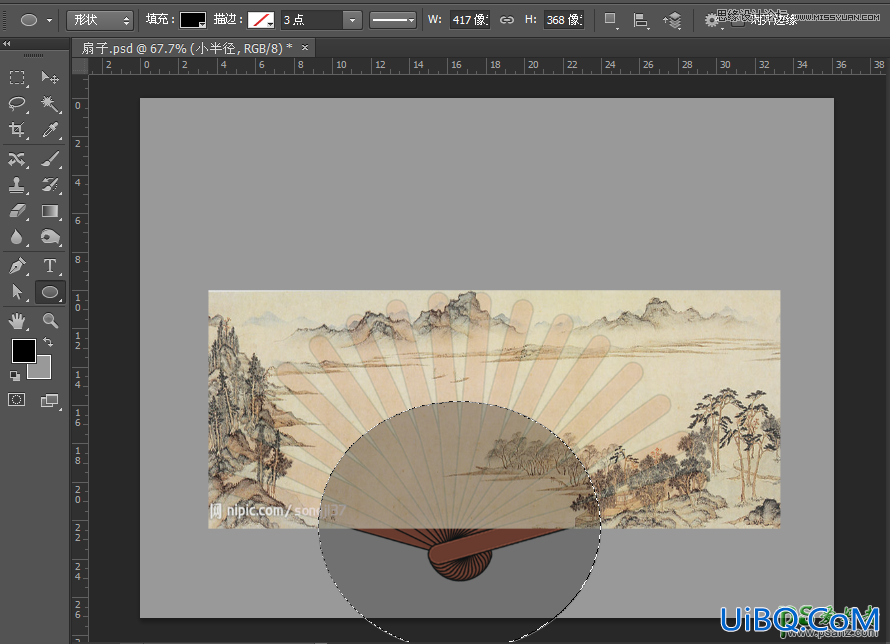Select the Brush tool

[x=50, y=159]
